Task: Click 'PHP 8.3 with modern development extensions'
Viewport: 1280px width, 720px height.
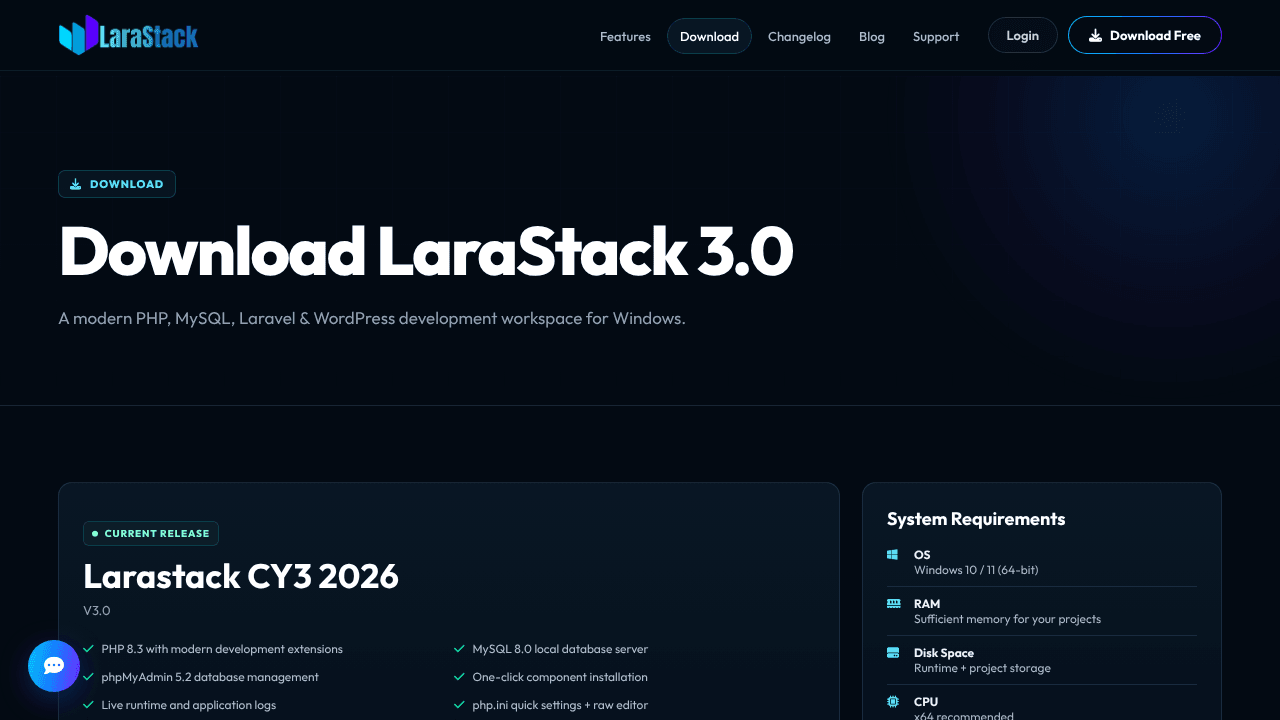Action: pos(222,649)
